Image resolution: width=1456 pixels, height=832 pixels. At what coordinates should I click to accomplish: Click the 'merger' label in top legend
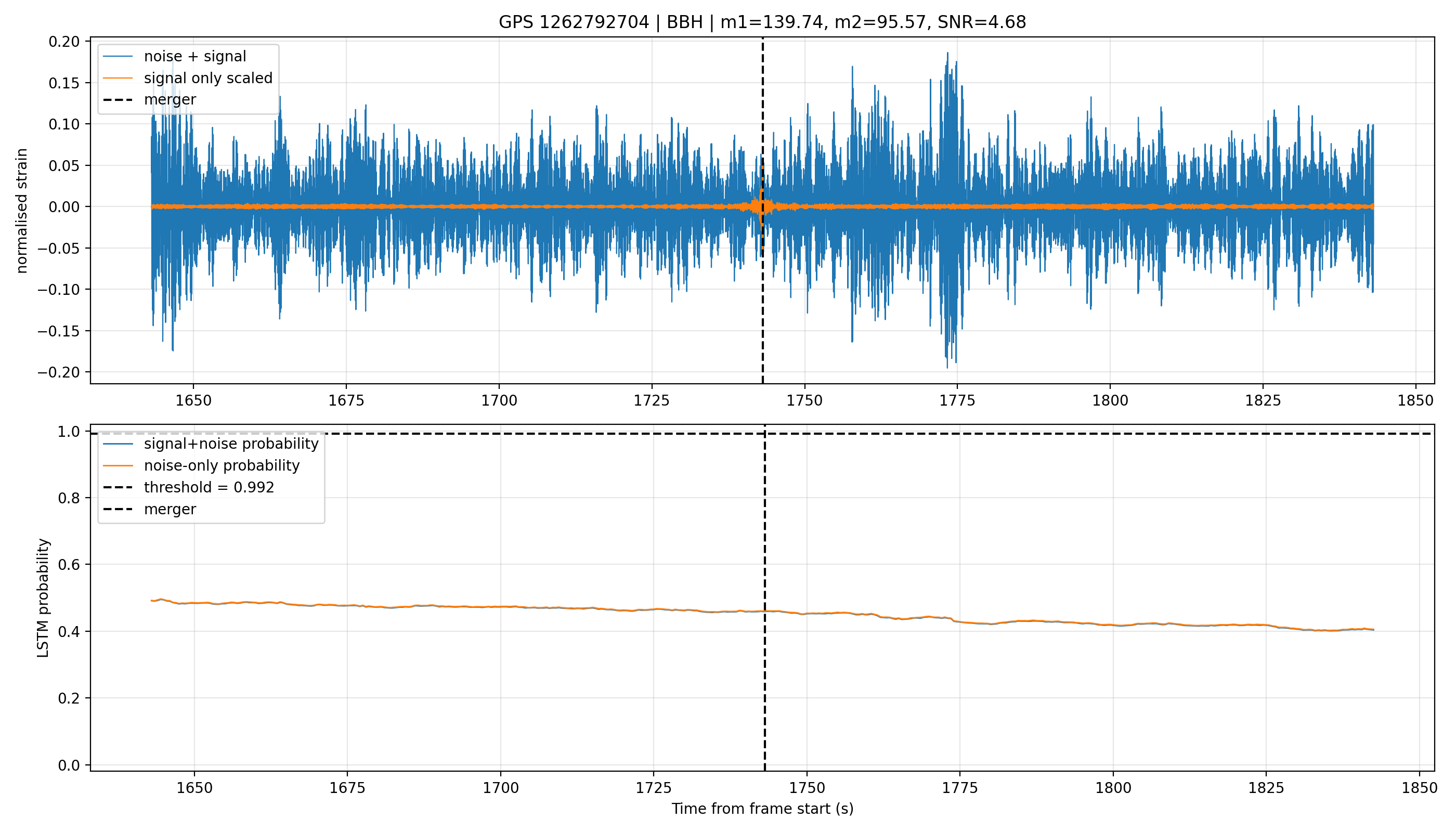point(170,100)
